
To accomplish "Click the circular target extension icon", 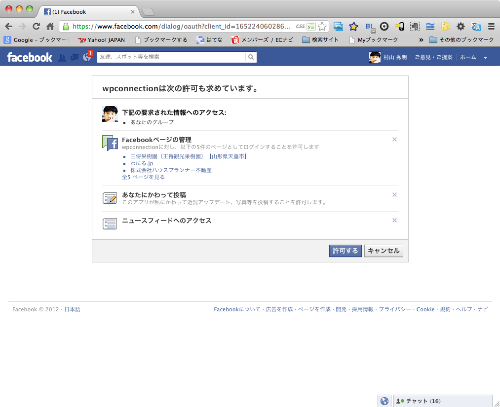I will tap(384, 26).
